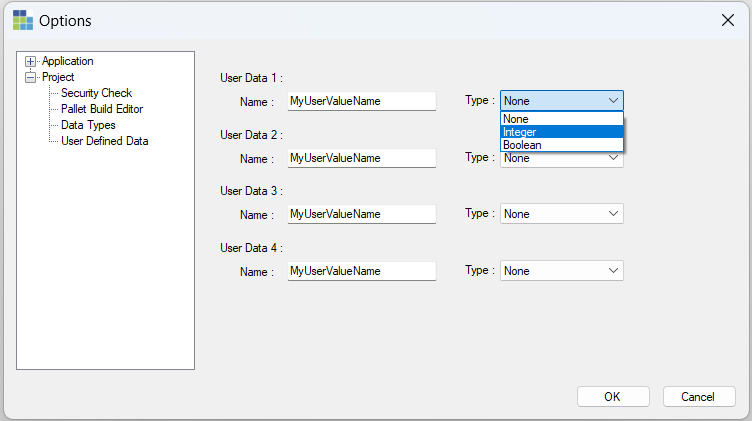This screenshot has width=752, height=421.
Task: Click the Project tree label
Action: tap(58, 77)
